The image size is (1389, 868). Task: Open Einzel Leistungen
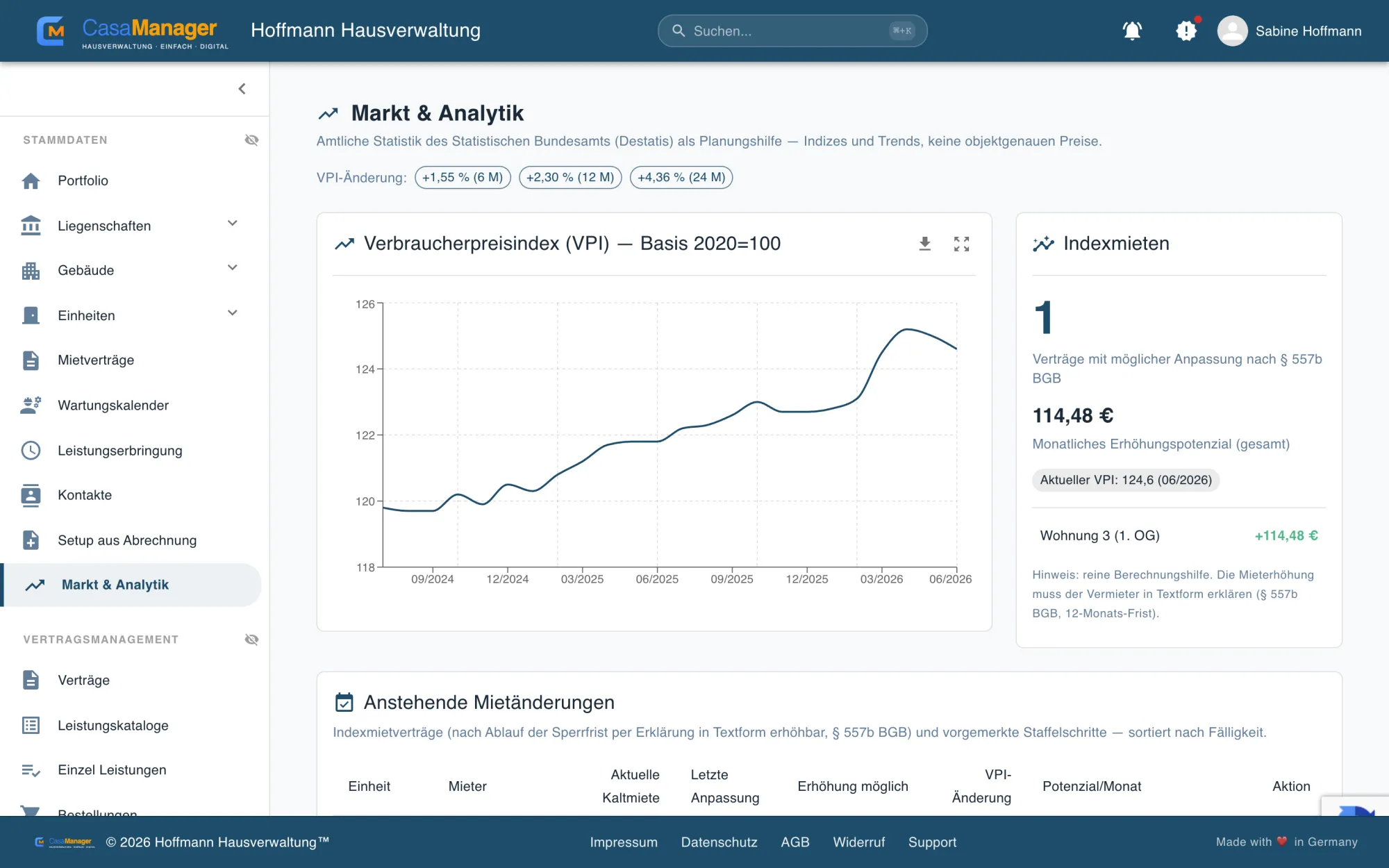coord(132,770)
